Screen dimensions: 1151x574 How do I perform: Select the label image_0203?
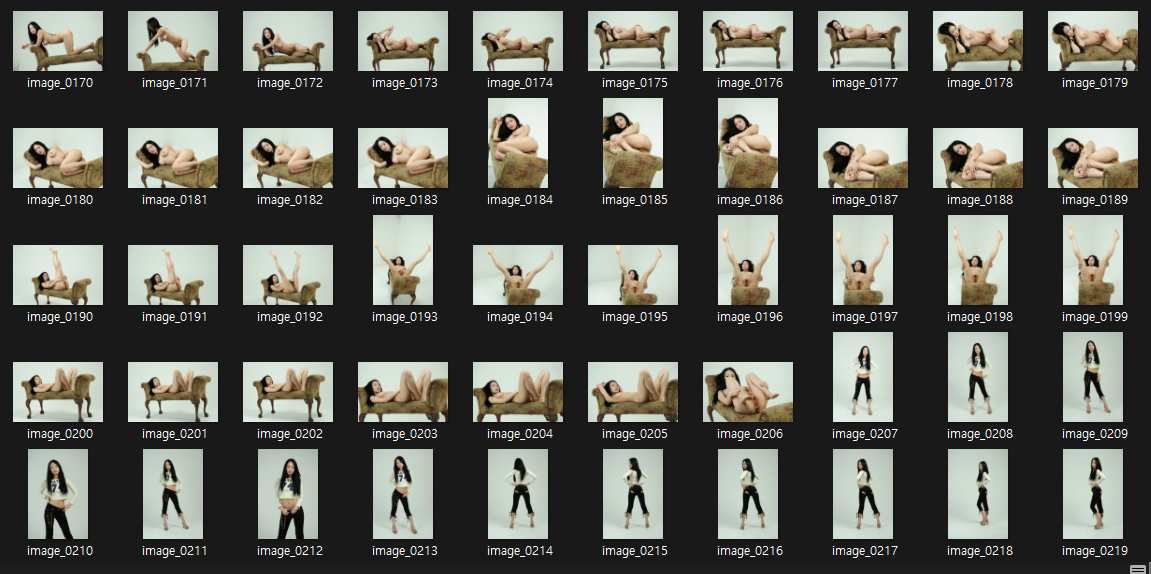pos(404,434)
